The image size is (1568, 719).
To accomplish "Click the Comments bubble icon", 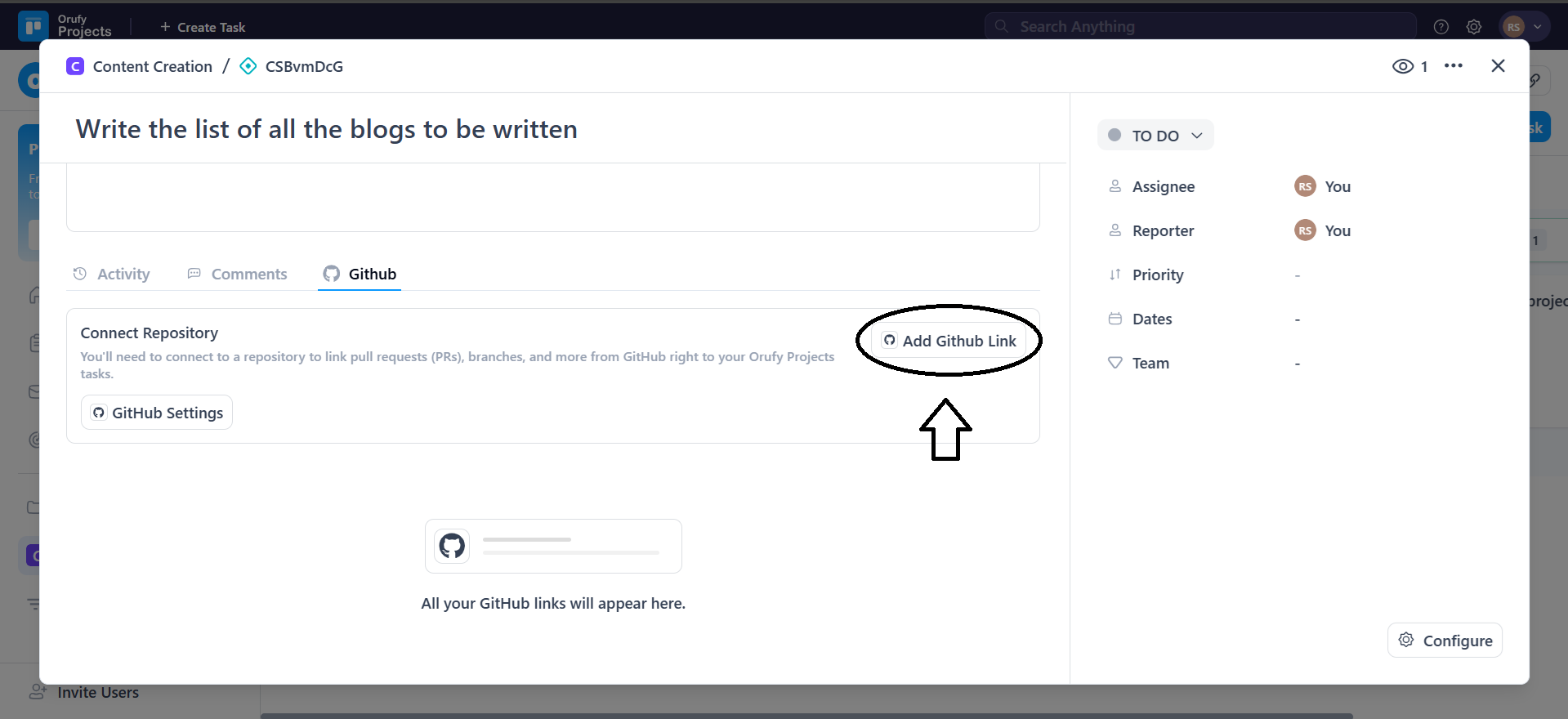I will (194, 274).
